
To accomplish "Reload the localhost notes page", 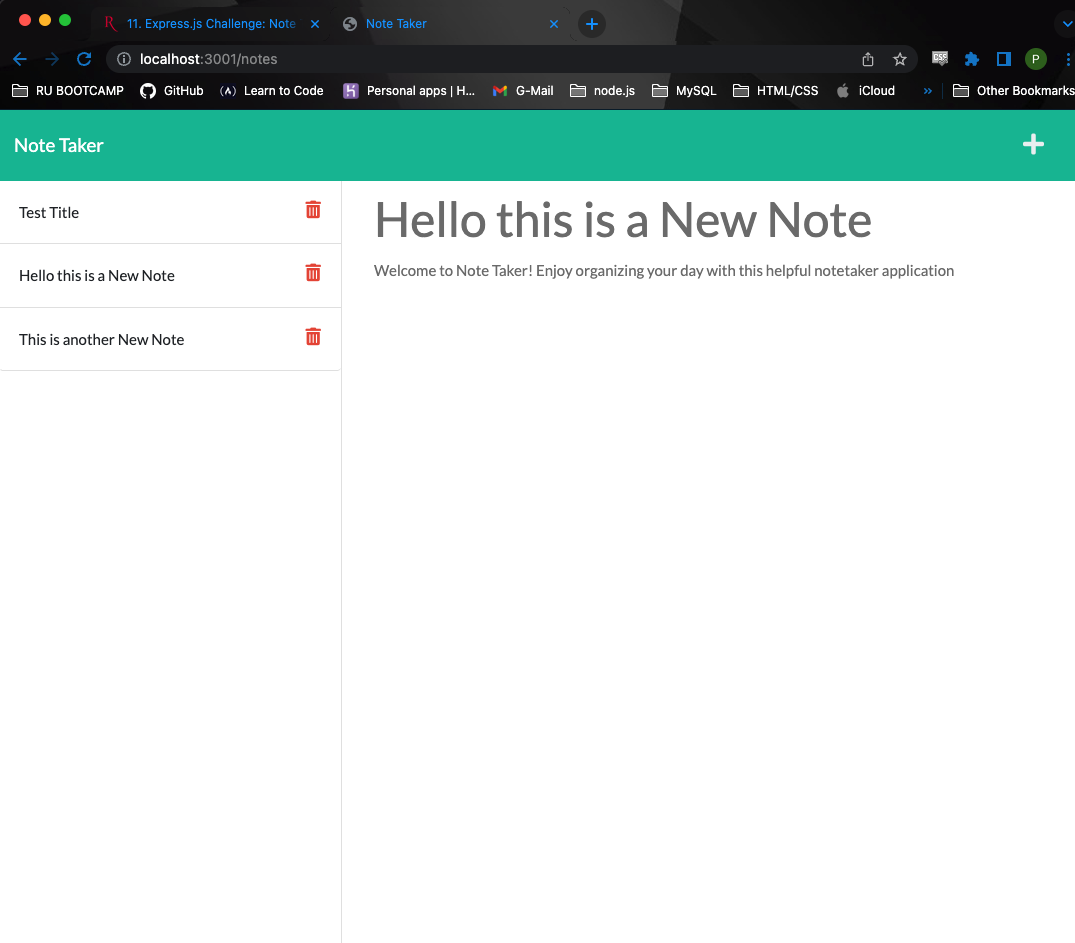I will 84,59.
